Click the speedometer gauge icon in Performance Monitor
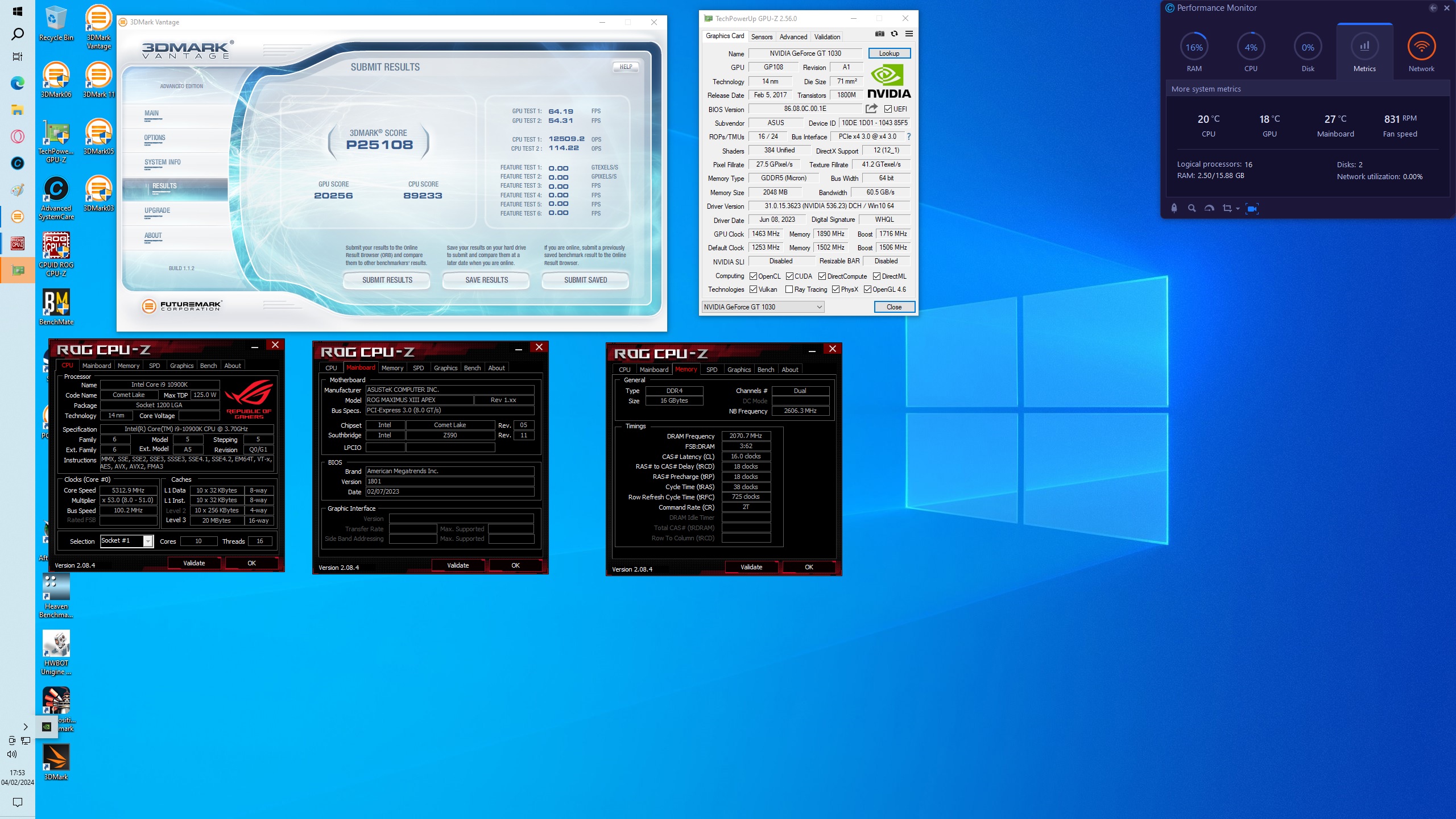This screenshot has height=819, width=1456. point(1209,208)
